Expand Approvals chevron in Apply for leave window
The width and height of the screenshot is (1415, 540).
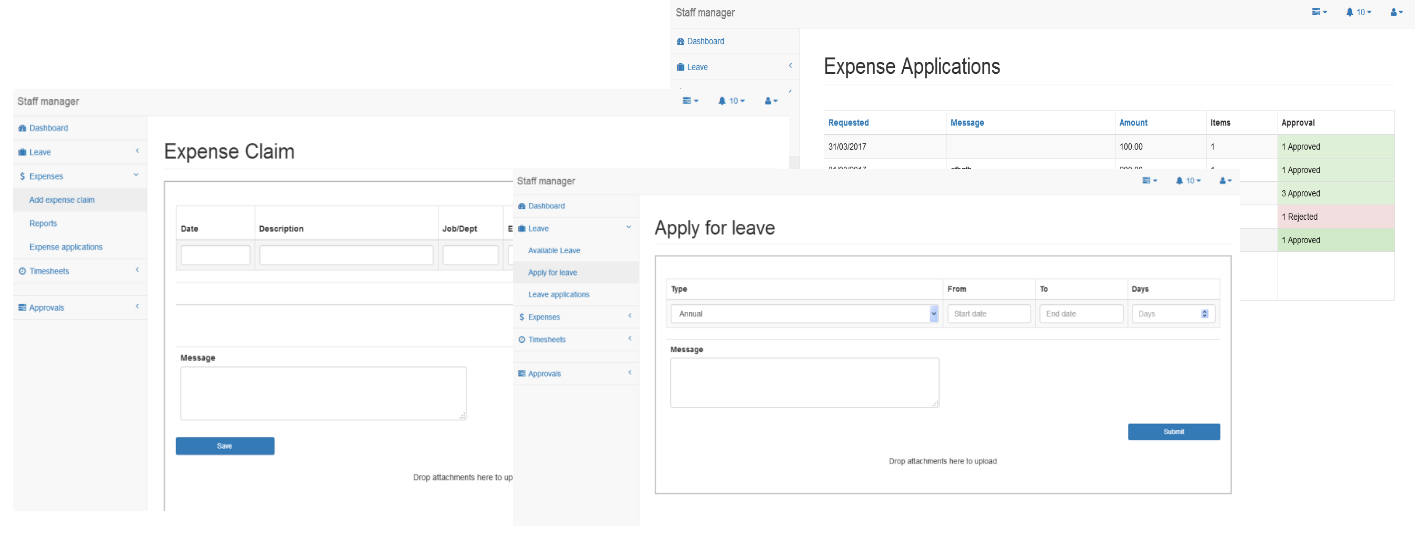tap(628, 373)
